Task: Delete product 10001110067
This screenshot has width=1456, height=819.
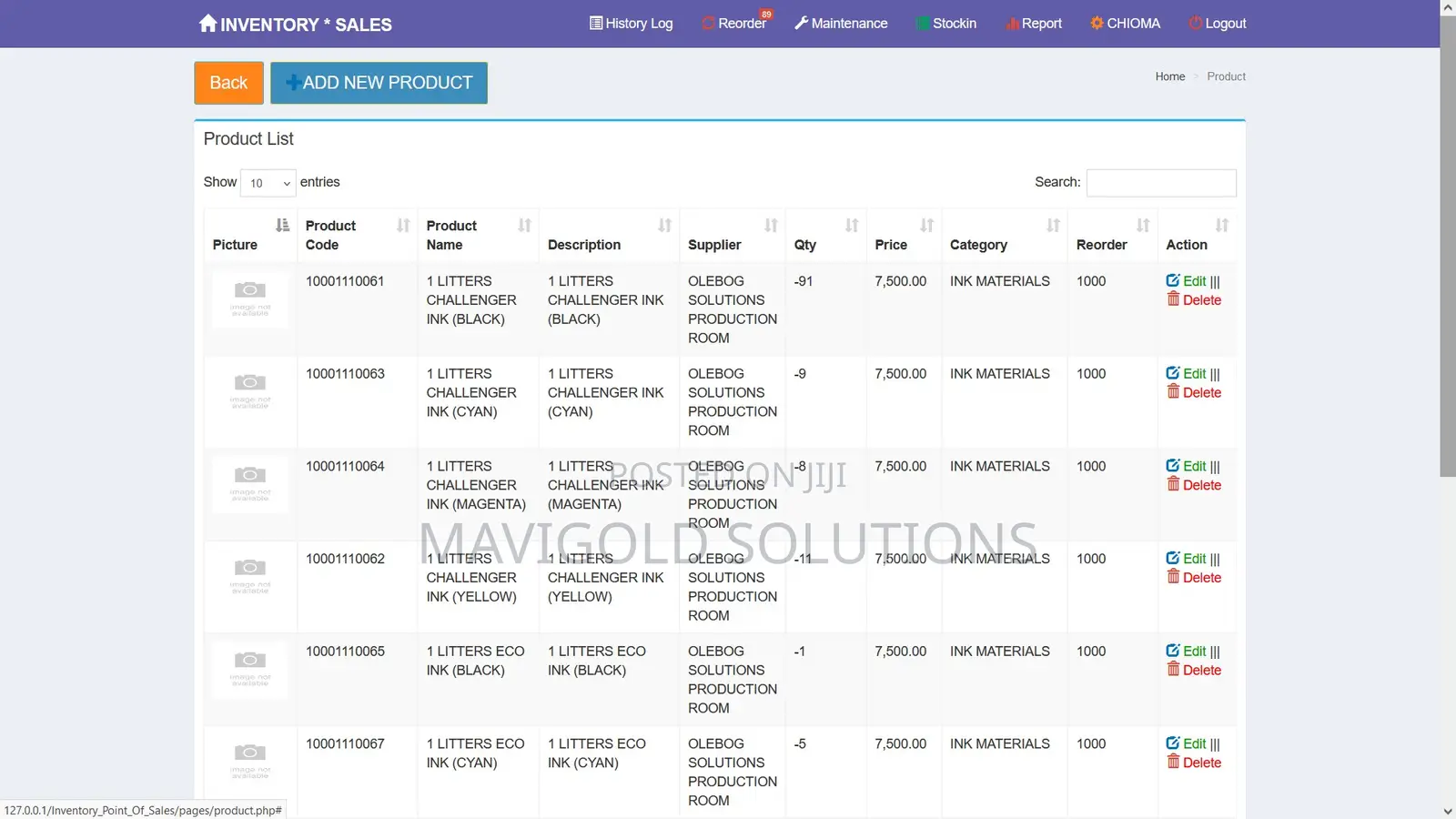Action: pyautogui.click(x=1194, y=763)
